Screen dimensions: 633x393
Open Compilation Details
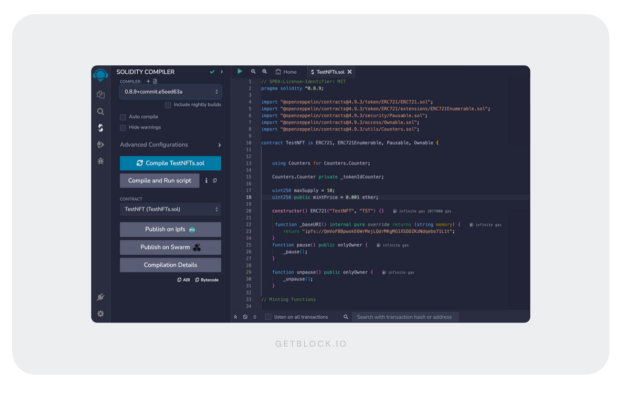tap(170, 265)
